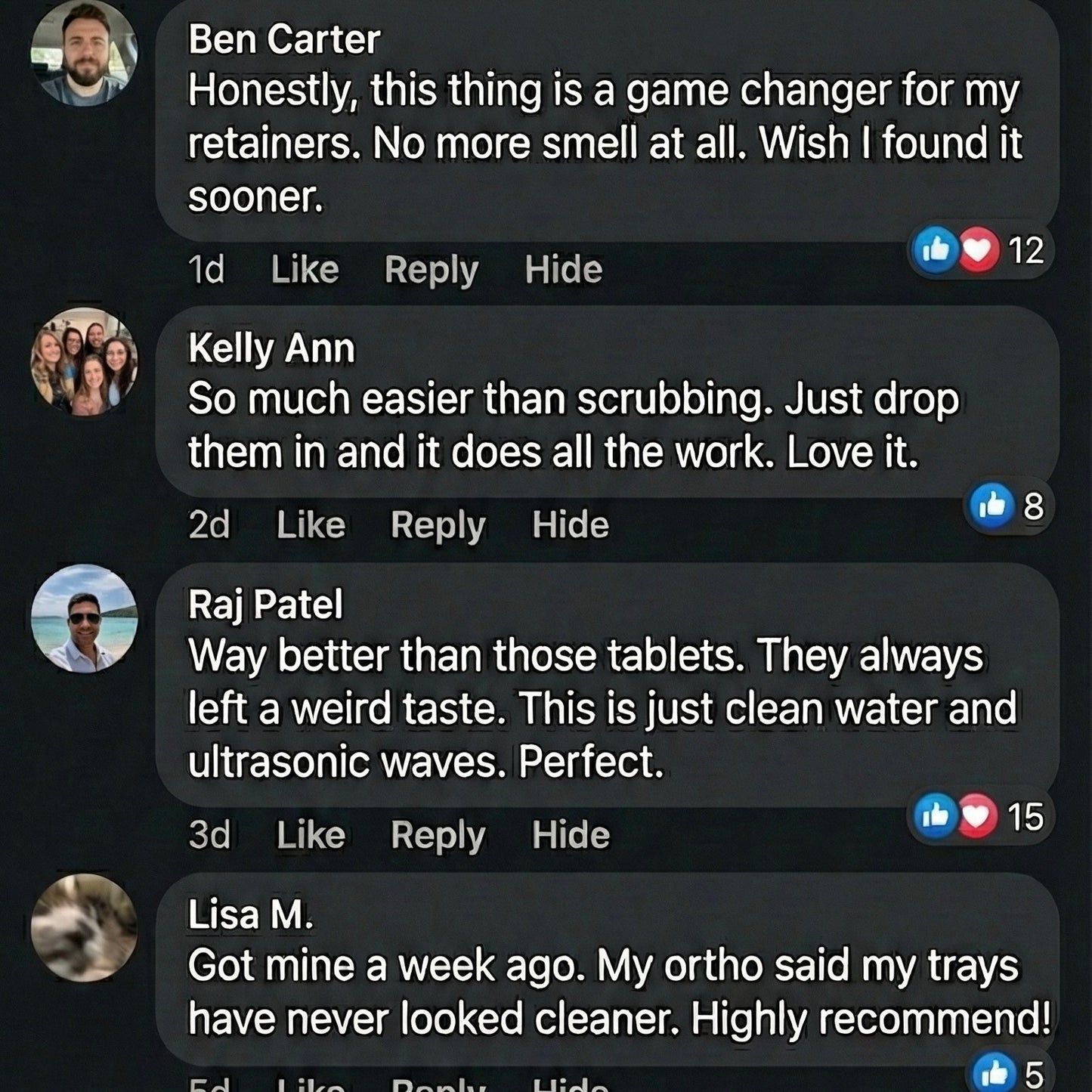Click Kelly Ann's group photo avatar
Viewport: 1092px width, 1092px height.
coord(82,363)
